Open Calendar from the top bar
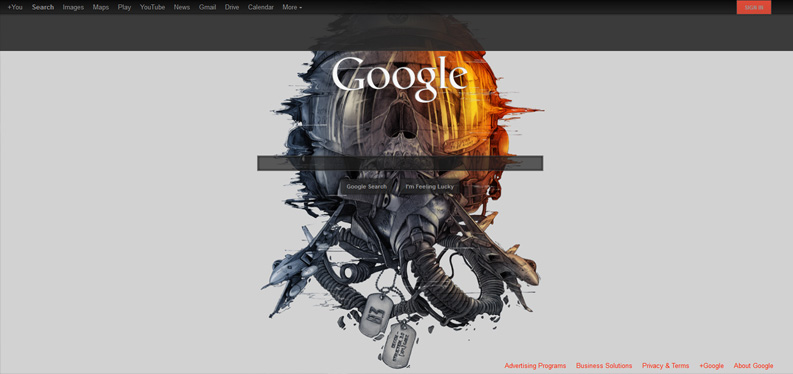 point(261,7)
